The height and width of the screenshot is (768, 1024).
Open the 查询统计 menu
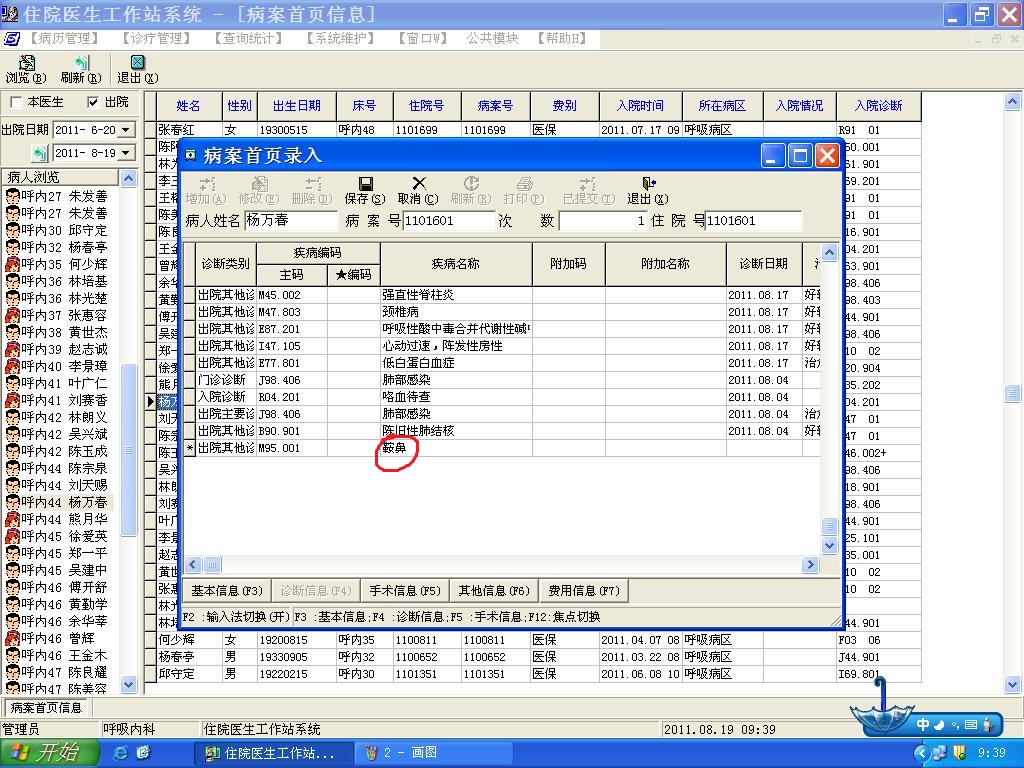[x=248, y=39]
